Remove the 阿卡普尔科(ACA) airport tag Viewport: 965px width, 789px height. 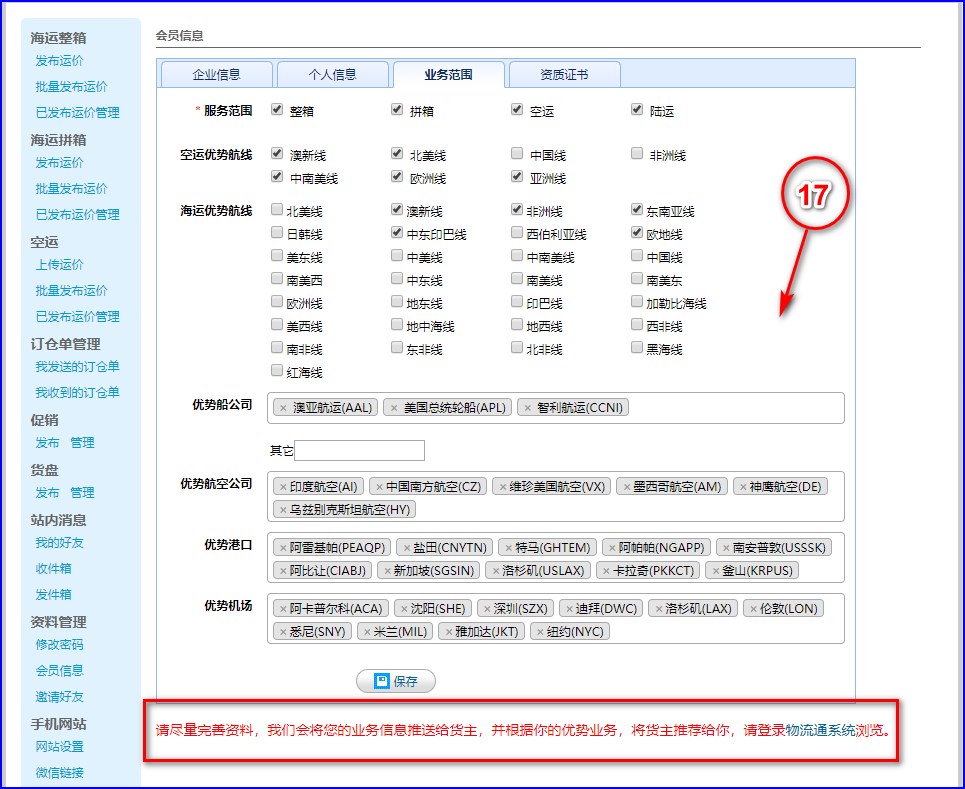[283, 609]
